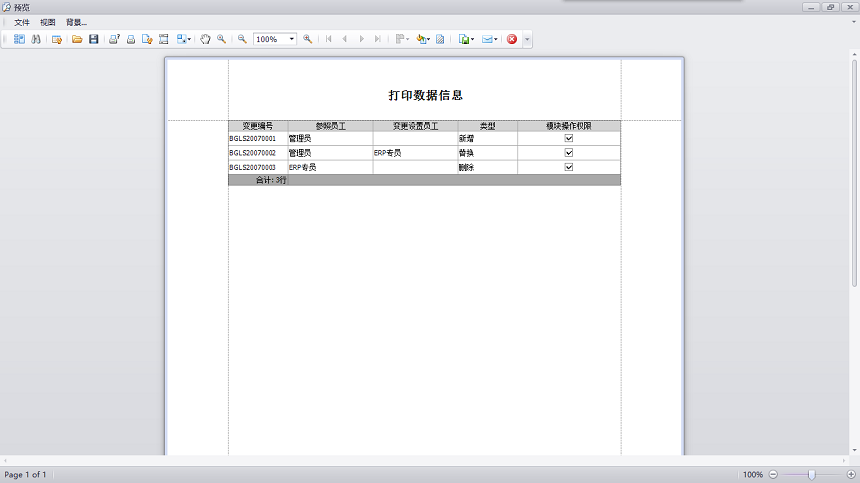Click the 参照员工 column header
The image size is (860, 483).
330,126
